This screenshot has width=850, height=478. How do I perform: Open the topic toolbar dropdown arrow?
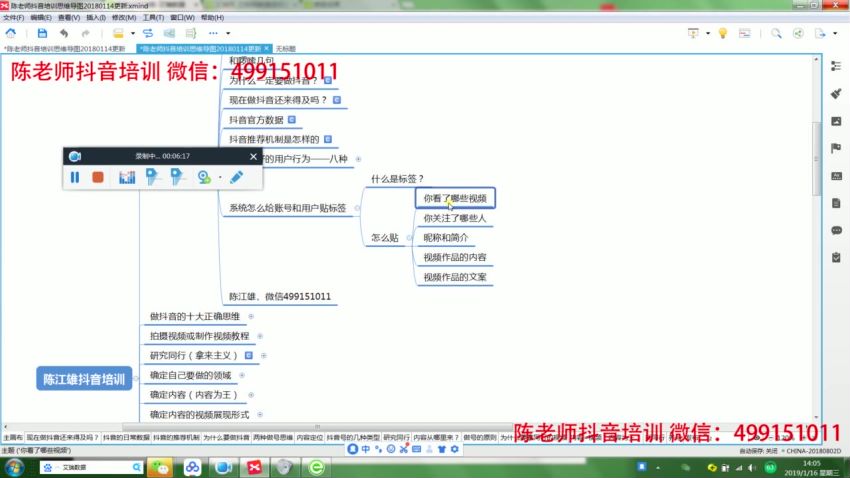click(132, 34)
